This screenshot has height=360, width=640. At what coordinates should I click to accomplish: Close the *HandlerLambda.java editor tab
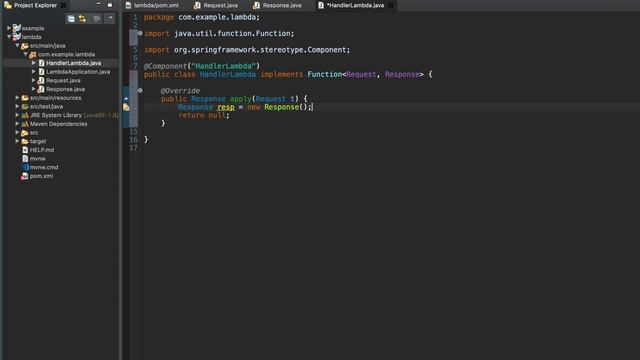tap(391, 5)
